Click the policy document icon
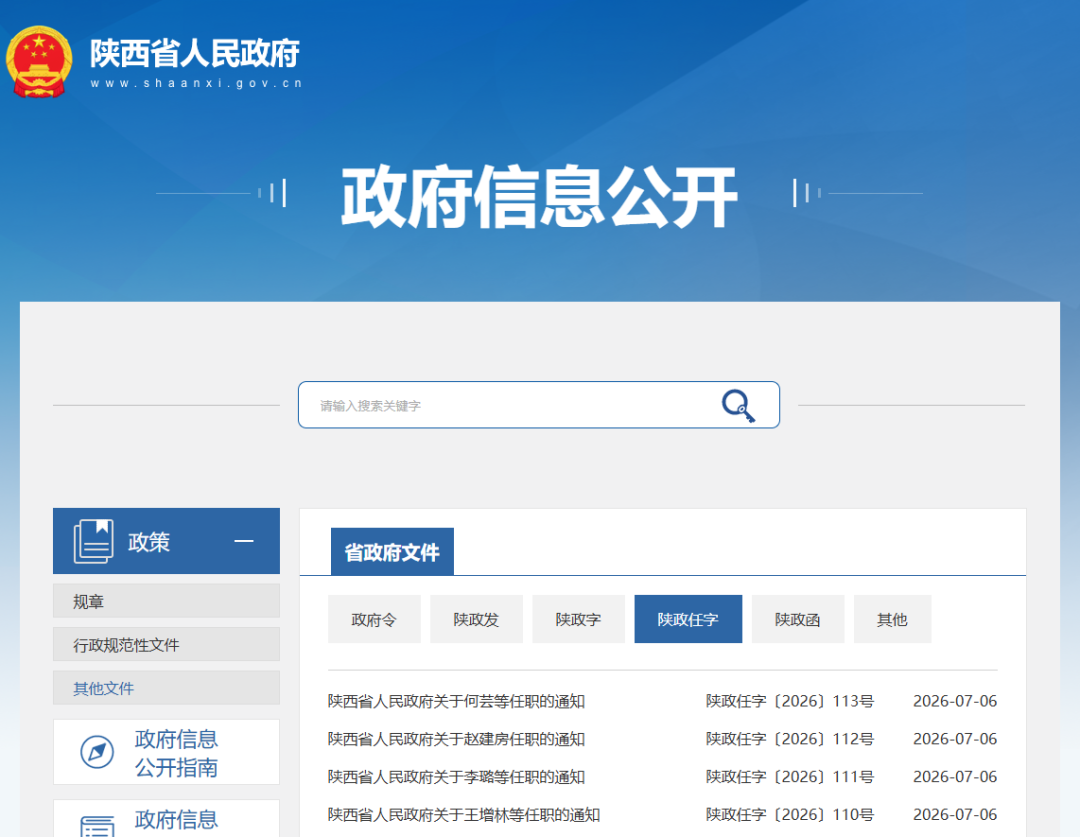This screenshot has width=1080, height=837. (x=93, y=541)
